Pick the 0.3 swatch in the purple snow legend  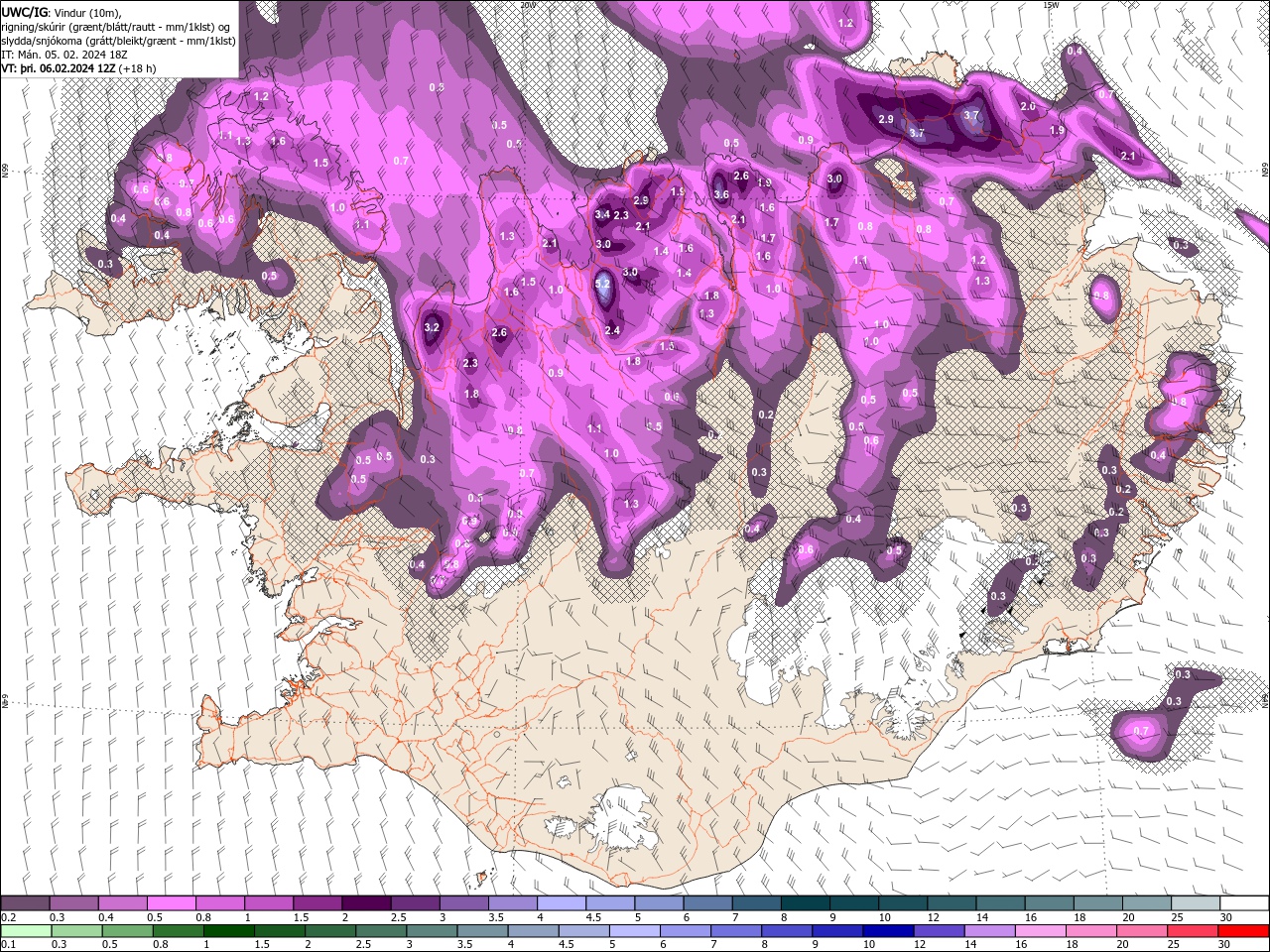click(x=73, y=903)
